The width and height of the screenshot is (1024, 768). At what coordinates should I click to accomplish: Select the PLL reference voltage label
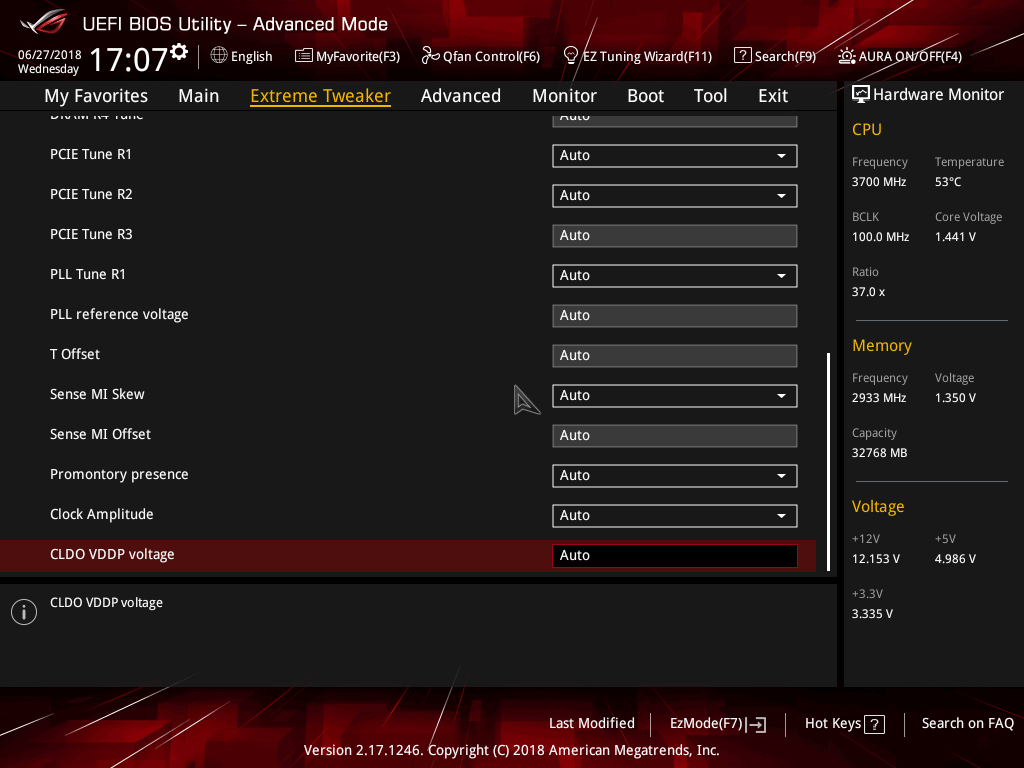[x=119, y=314]
